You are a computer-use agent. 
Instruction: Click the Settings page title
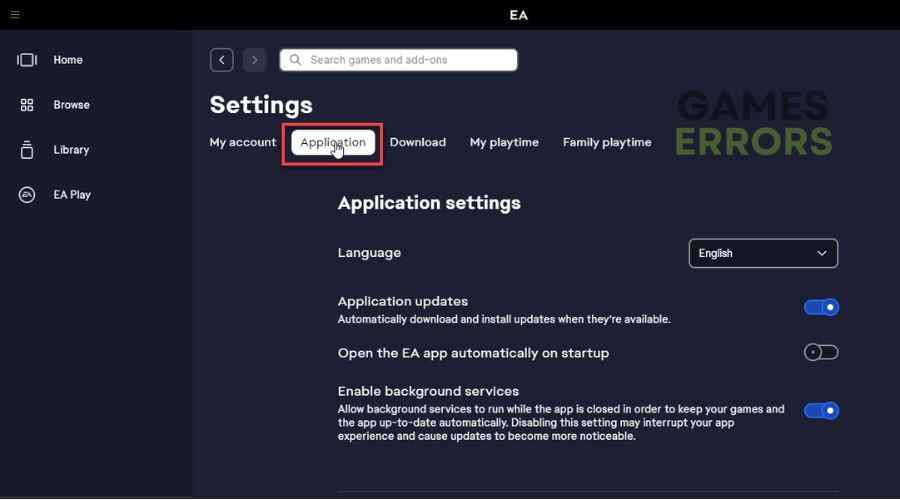click(261, 105)
